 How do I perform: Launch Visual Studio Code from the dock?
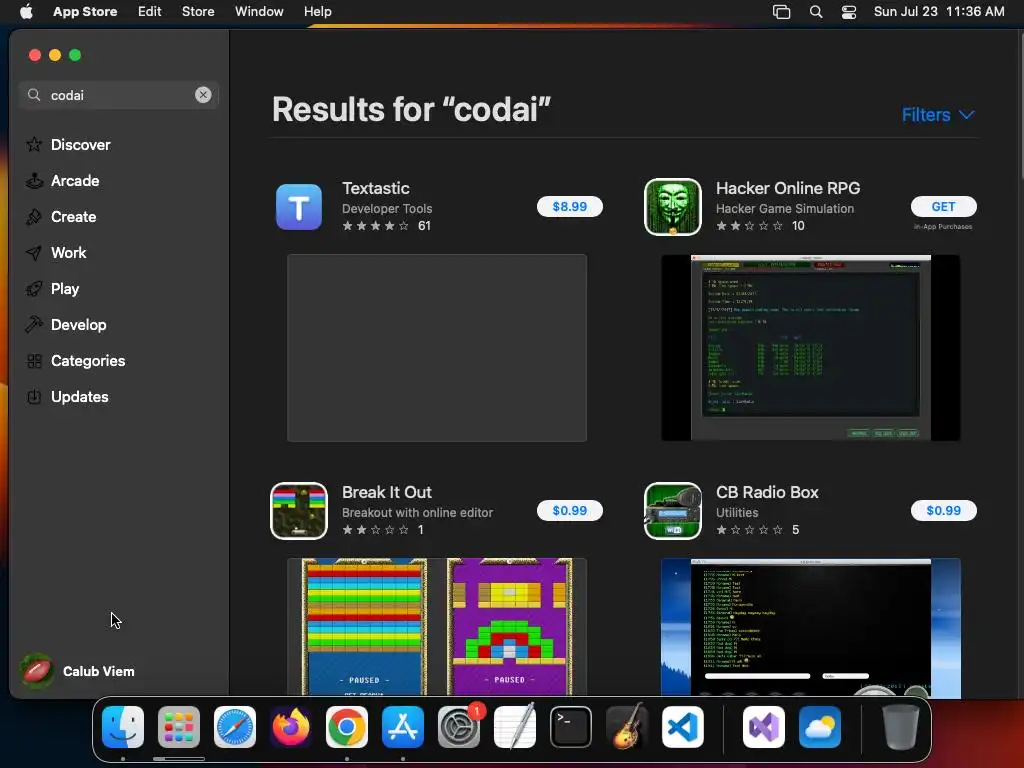(x=683, y=727)
